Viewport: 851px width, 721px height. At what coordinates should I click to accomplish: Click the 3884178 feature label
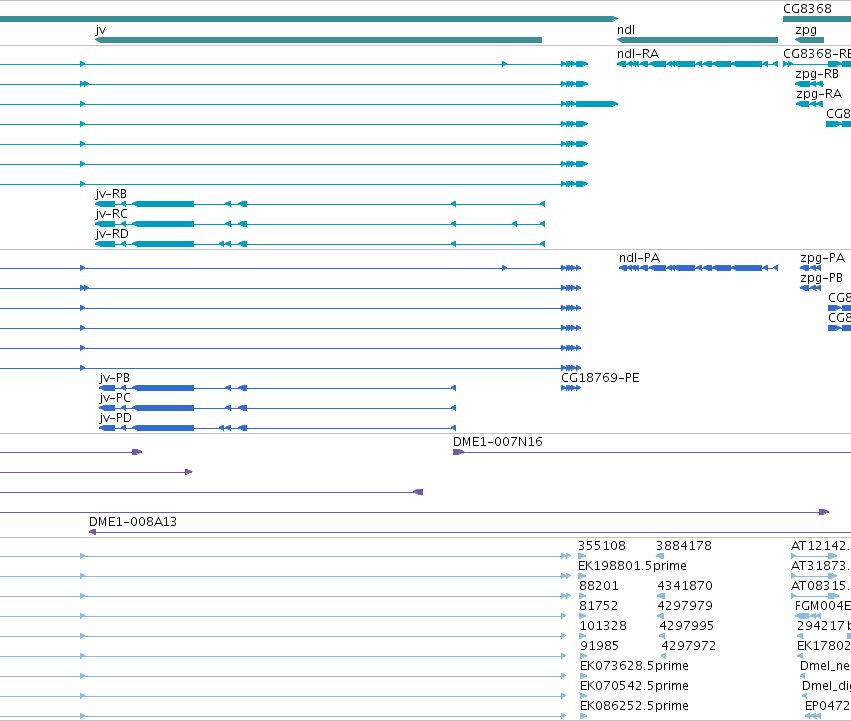click(684, 546)
